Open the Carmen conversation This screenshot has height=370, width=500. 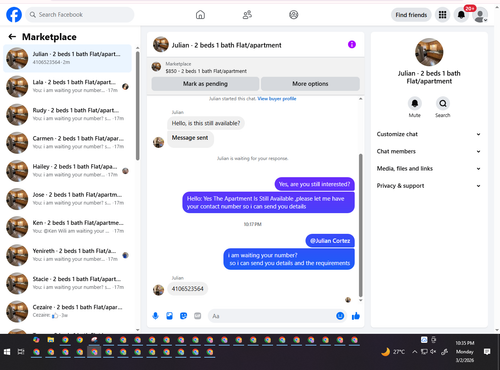pos(67,143)
